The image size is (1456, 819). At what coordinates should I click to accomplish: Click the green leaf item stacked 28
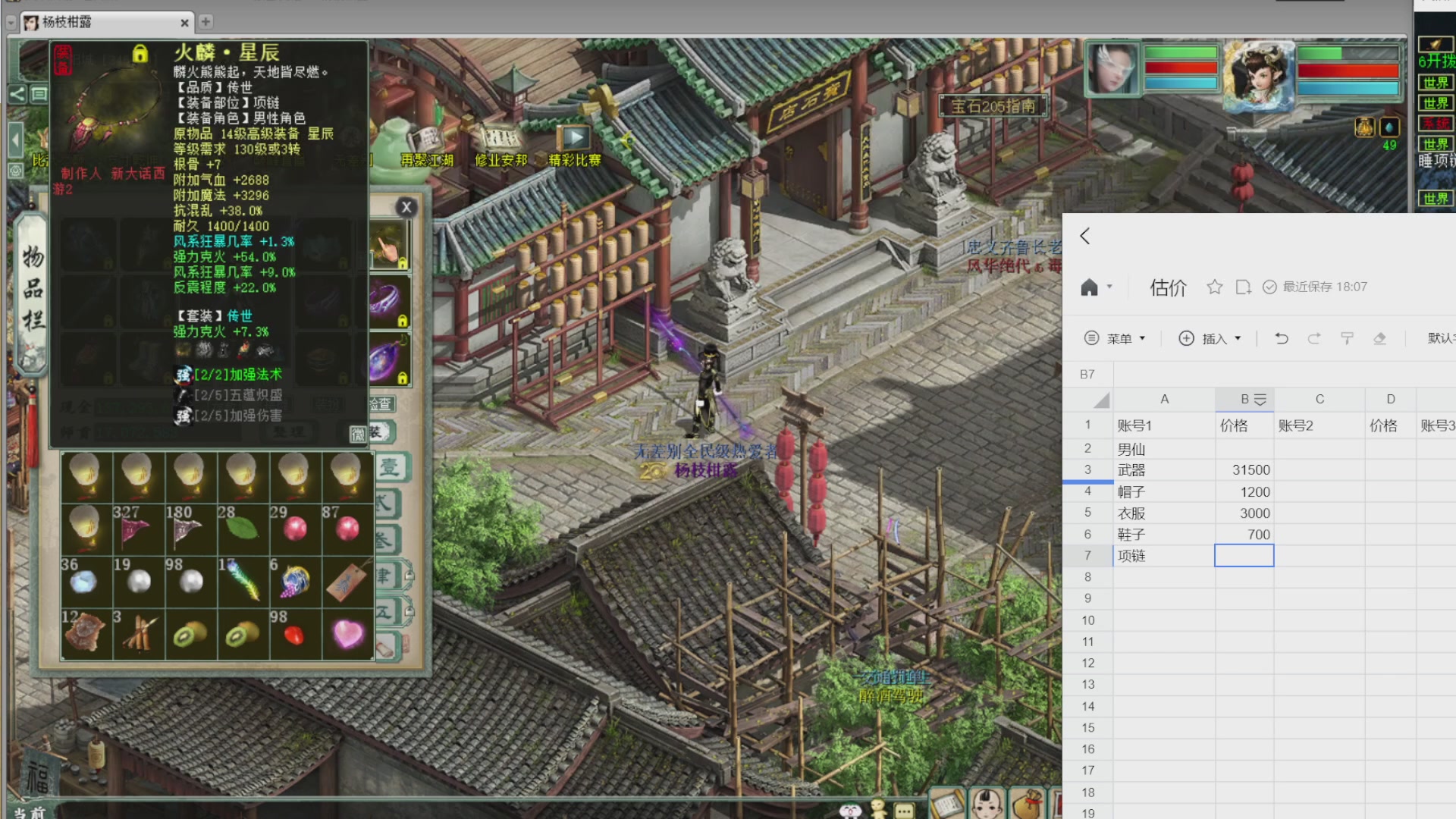(x=242, y=529)
